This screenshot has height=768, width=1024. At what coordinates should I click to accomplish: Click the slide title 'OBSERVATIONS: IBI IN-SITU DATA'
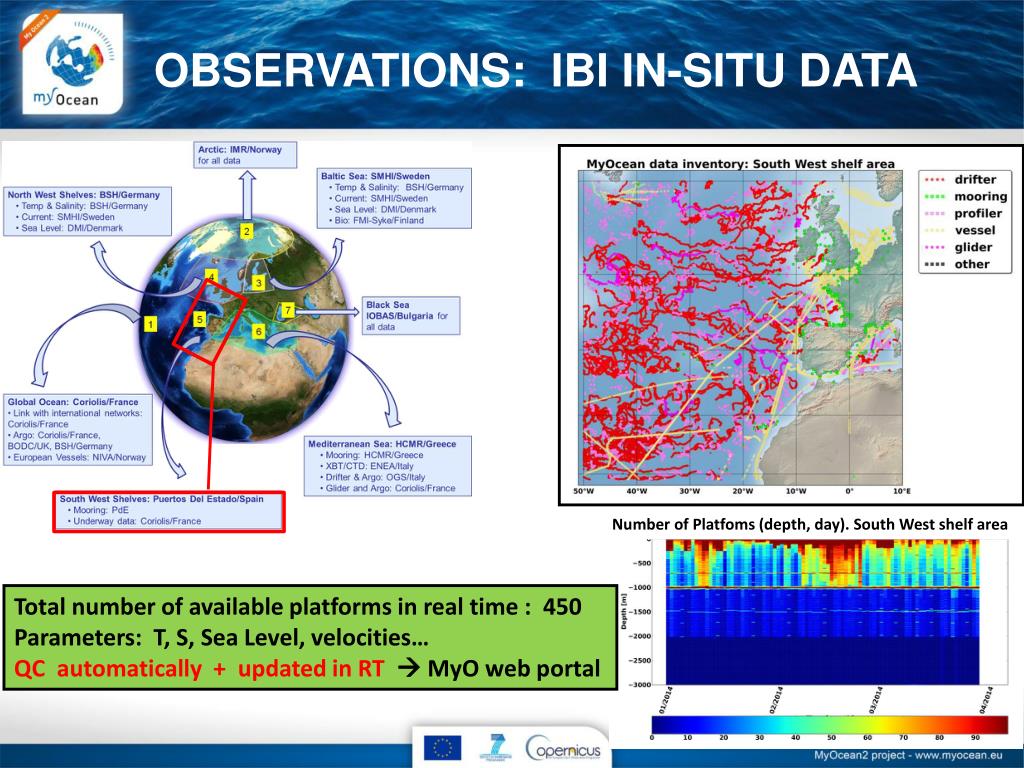(536, 71)
